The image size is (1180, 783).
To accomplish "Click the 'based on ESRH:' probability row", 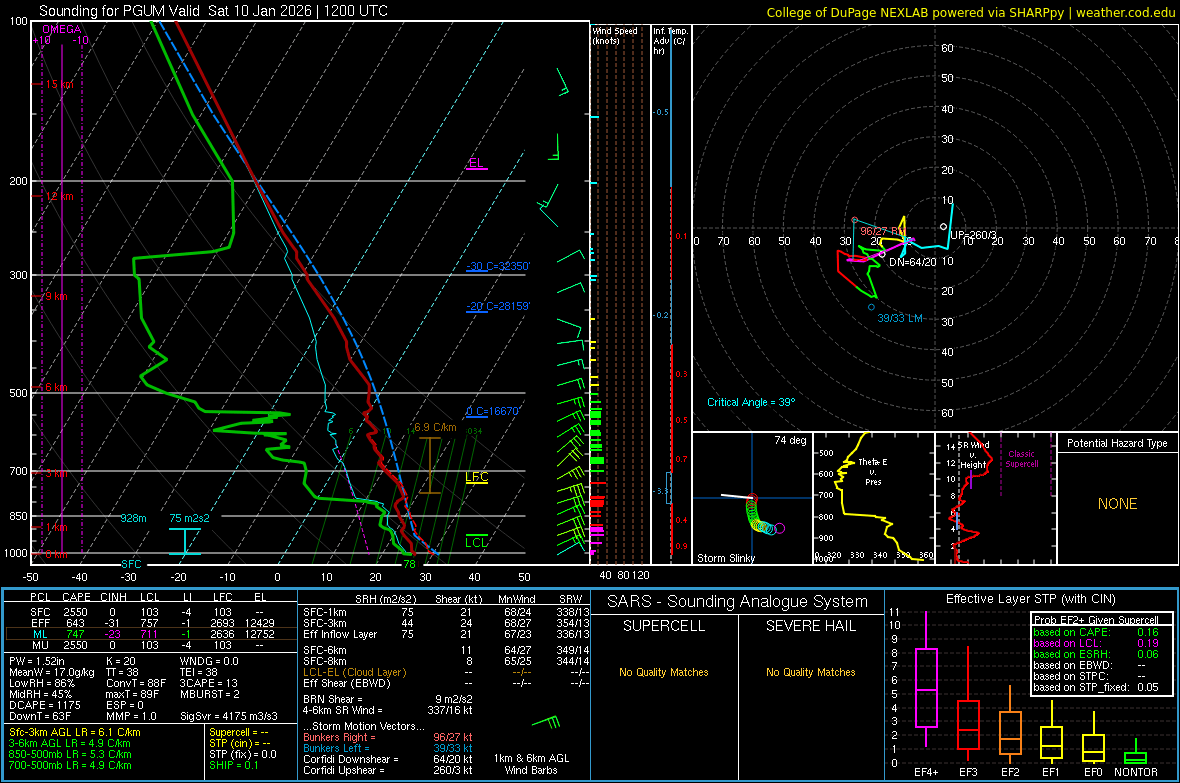I will click(1096, 654).
